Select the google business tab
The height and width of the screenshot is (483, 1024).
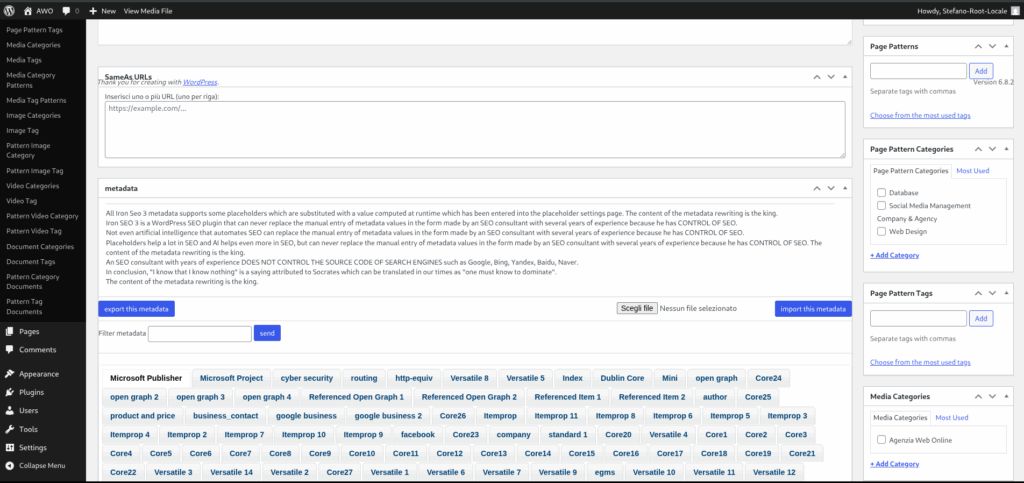[x=306, y=416]
